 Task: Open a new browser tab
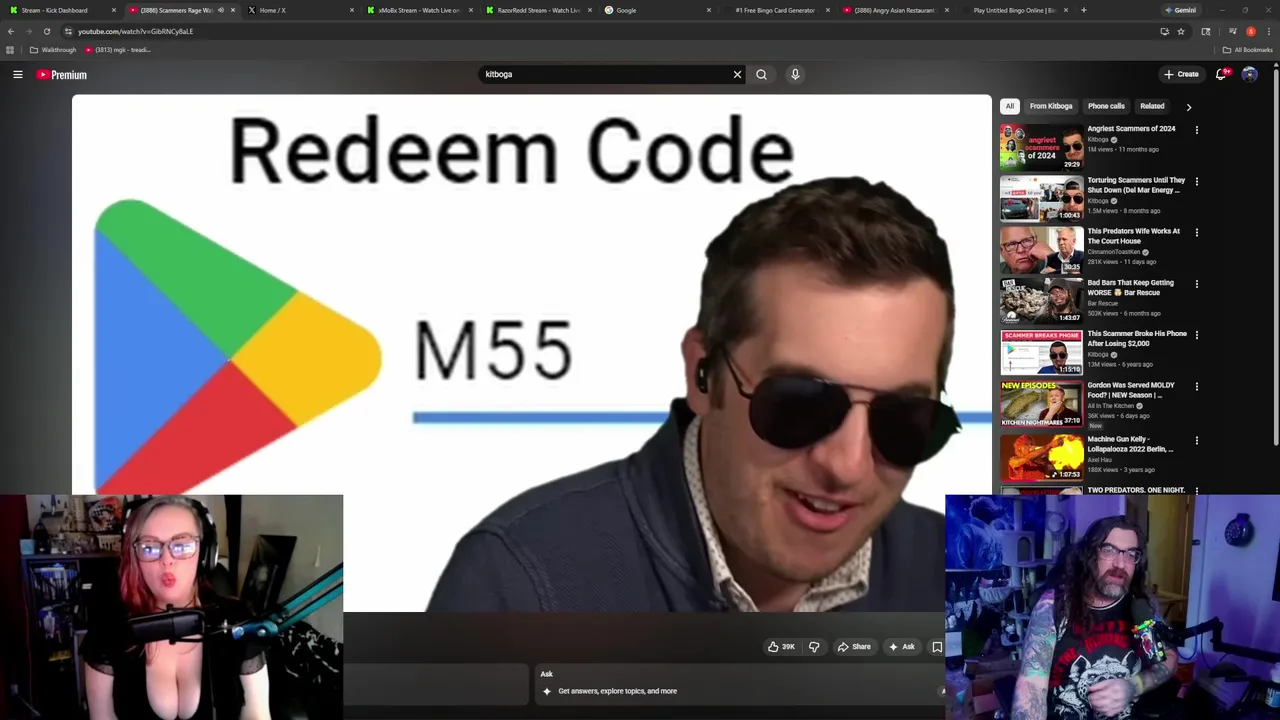click(1083, 10)
